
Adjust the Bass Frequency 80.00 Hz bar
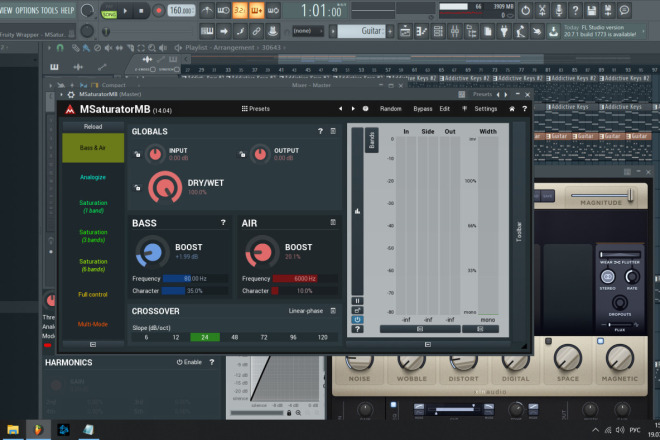click(195, 279)
